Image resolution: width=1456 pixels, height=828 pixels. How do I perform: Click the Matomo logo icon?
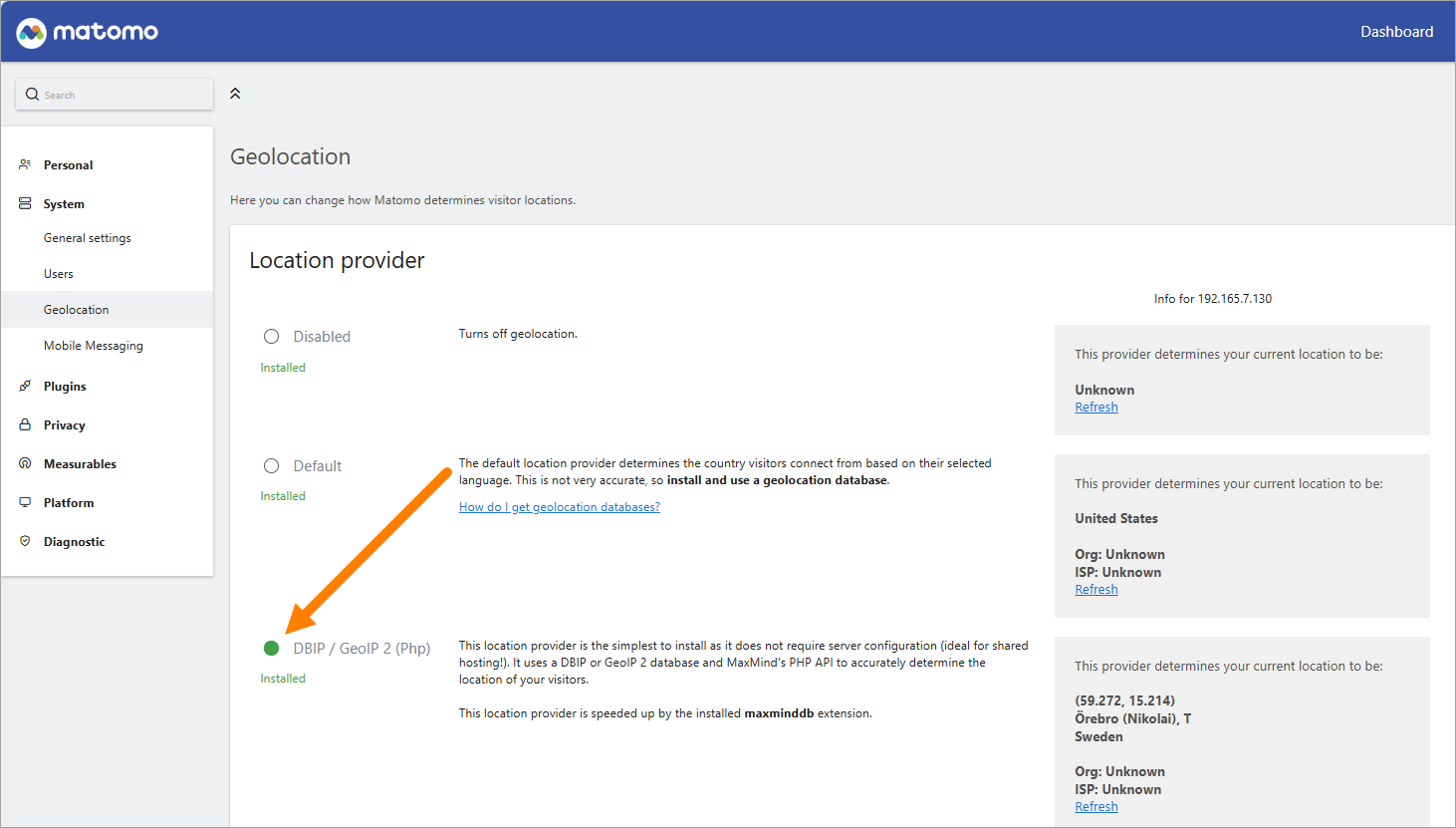click(x=32, y=32)
